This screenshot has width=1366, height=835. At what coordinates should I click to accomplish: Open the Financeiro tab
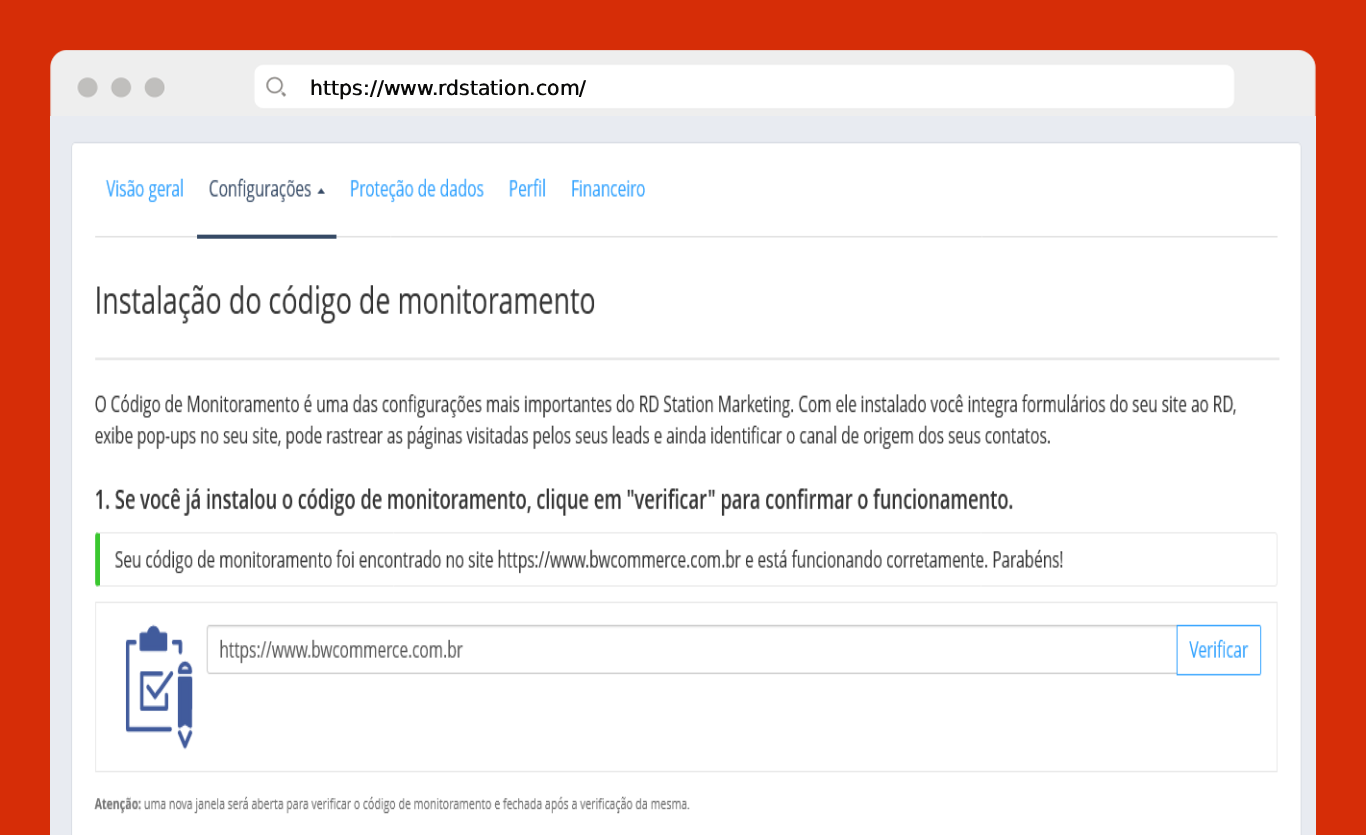[607, 189]
